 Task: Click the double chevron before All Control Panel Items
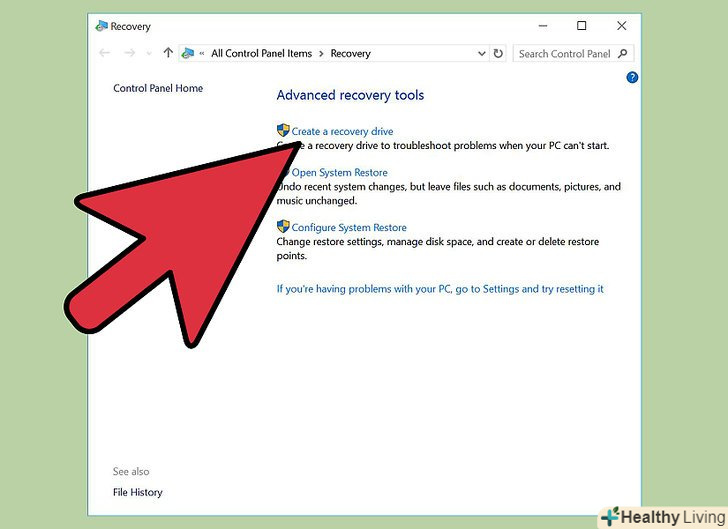(202, 54)
